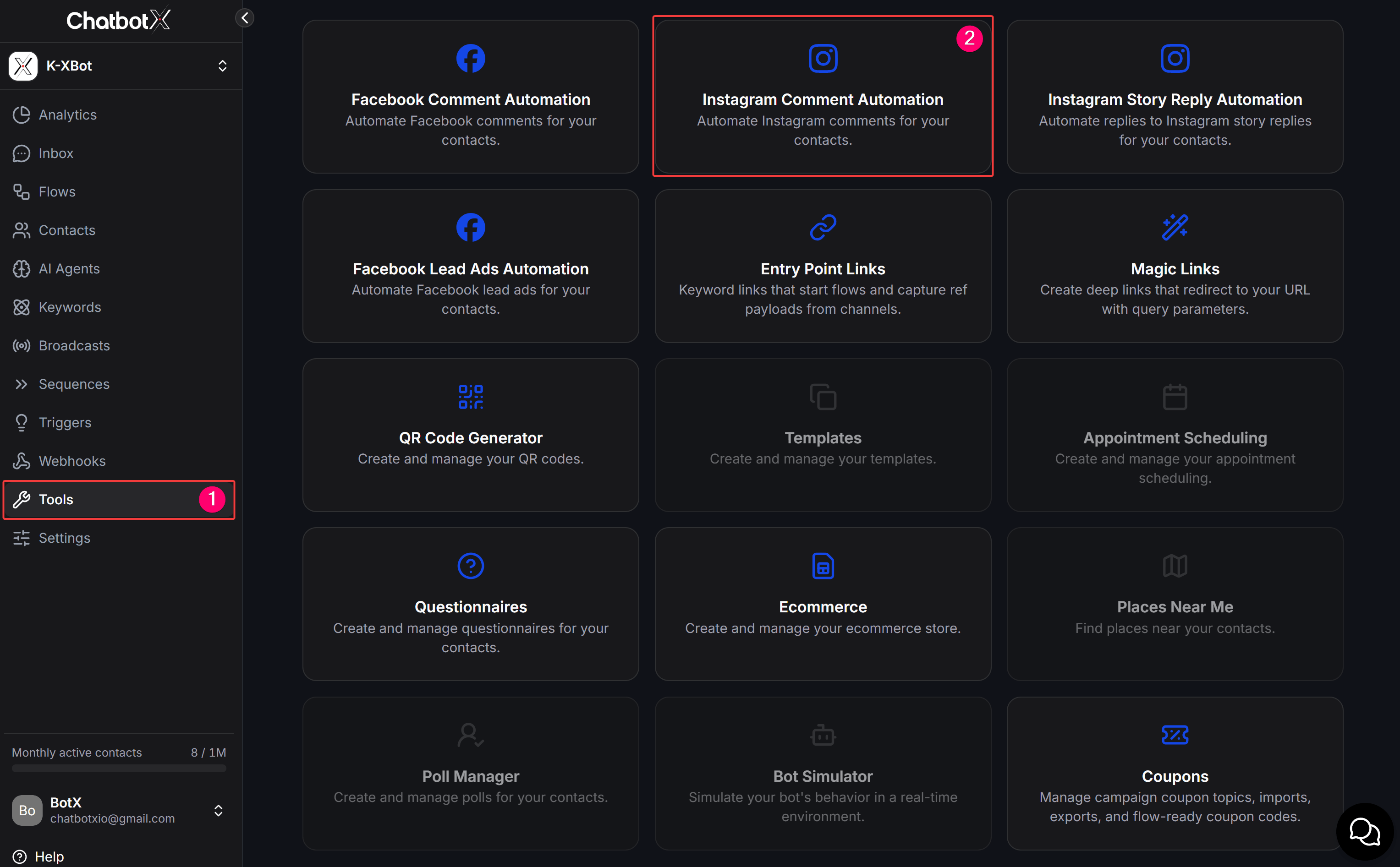Open the Help link
The height and width of the screenshot is (867, 1400).
click(38, 856)
